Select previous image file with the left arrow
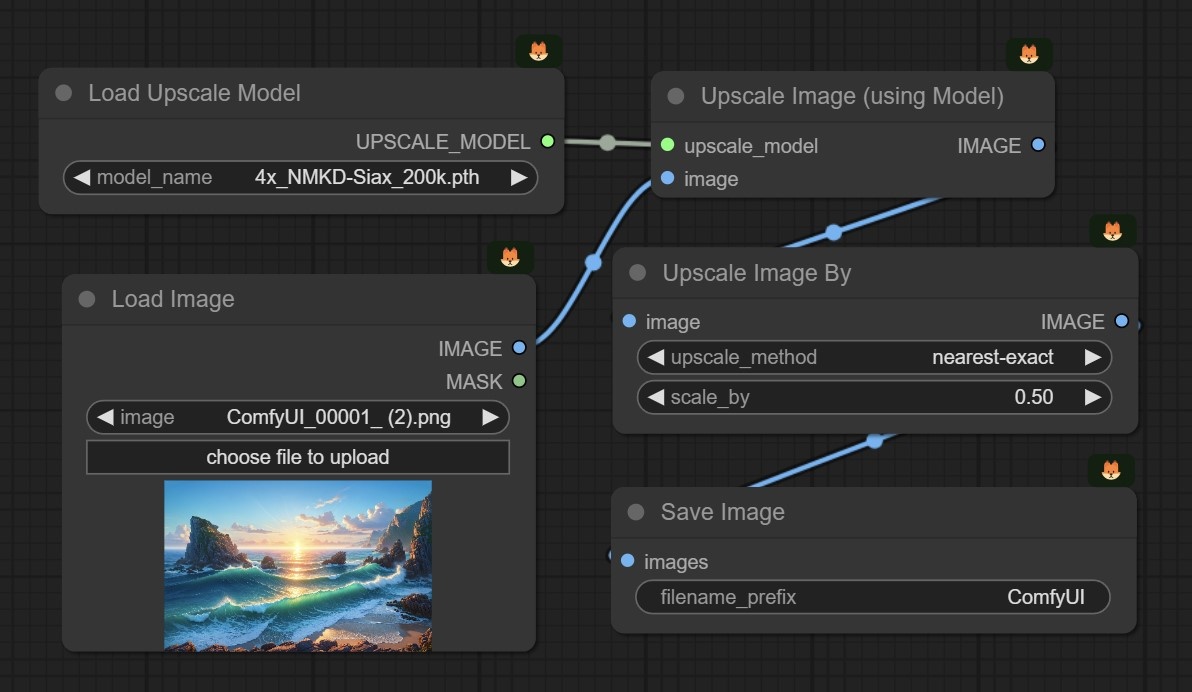 (105, 417)
